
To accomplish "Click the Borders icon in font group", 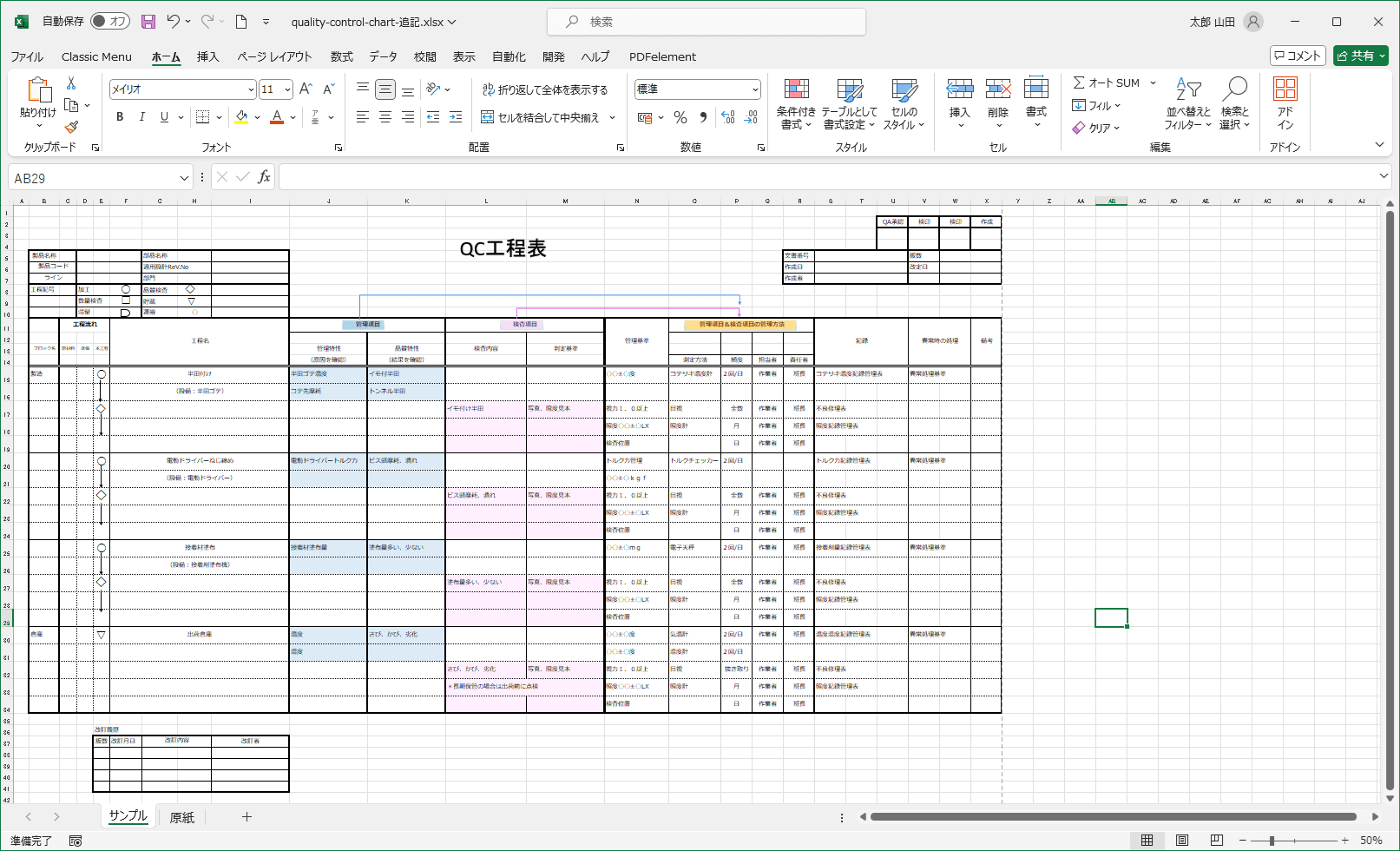I will 202,116.
